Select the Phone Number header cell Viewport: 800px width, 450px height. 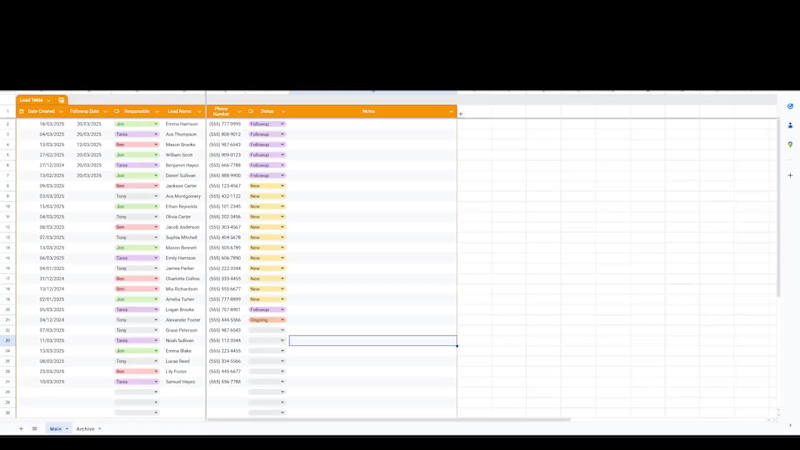226,111
